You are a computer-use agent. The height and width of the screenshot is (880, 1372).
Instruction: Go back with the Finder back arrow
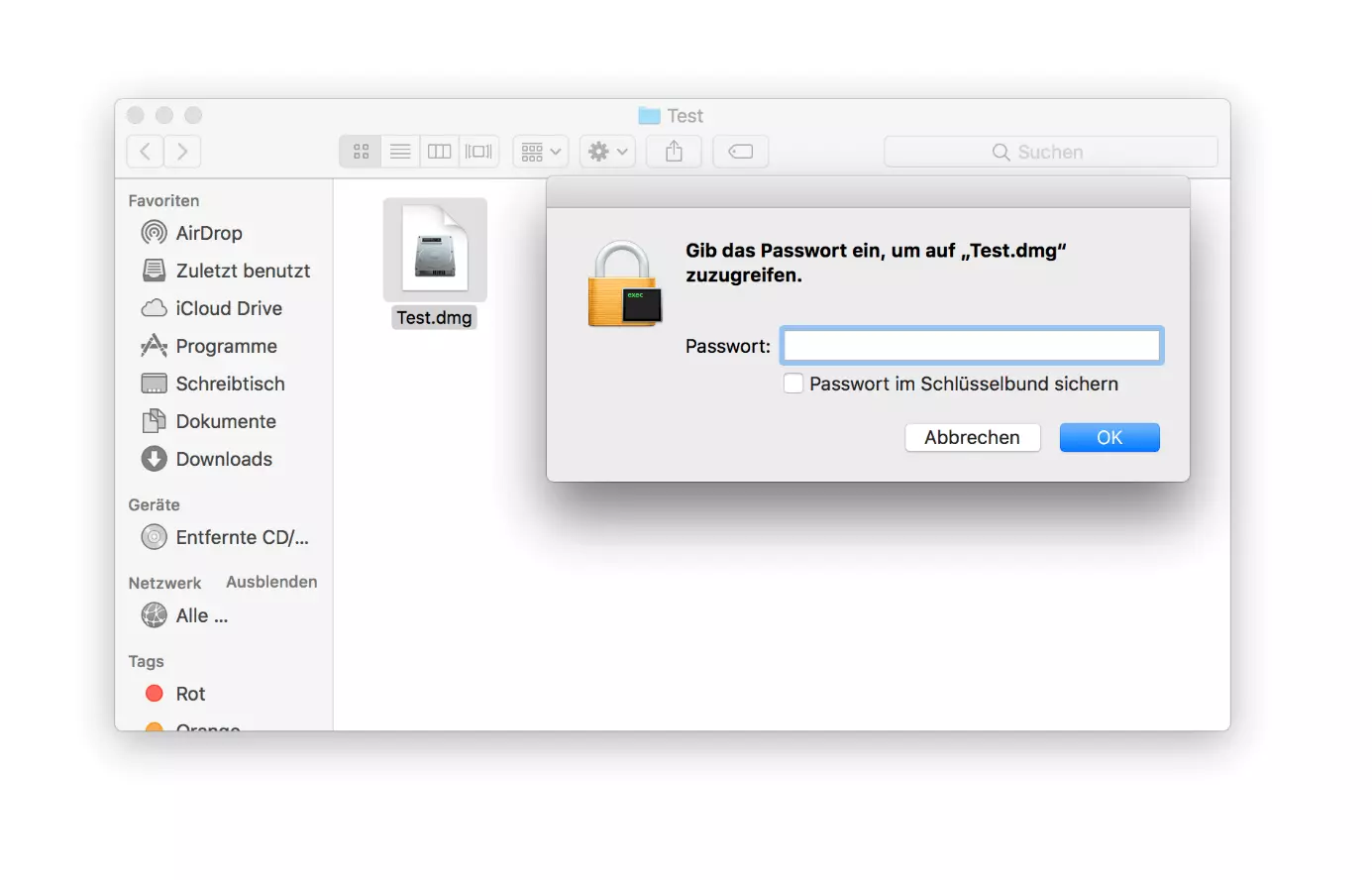[145, 152]
